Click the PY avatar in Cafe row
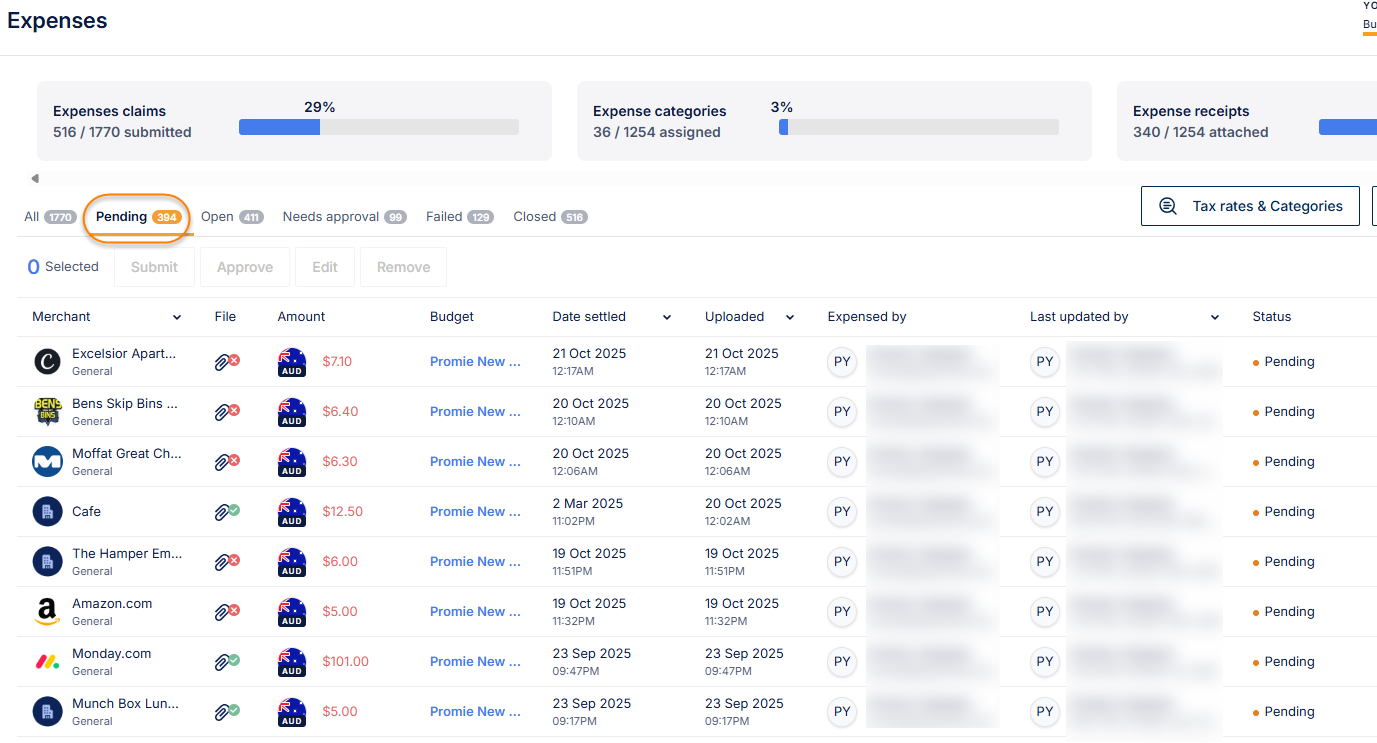Image resolution: width=1377 pixels, height=743 pixels. coord(842,512)
